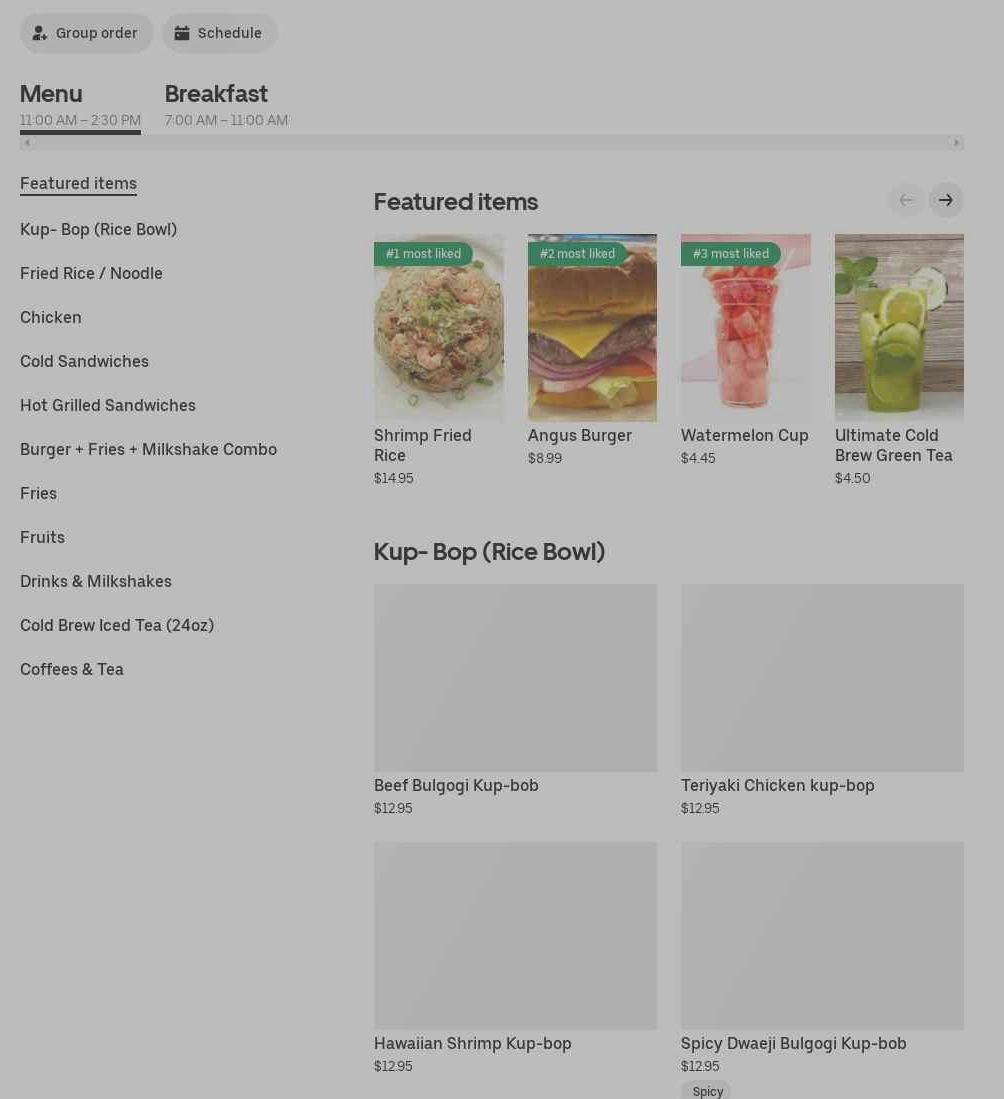Select Cold Brew Iced Tea (24oz) category
This screenshot has height=1099, width=1004.
click(x=117, y=625)
